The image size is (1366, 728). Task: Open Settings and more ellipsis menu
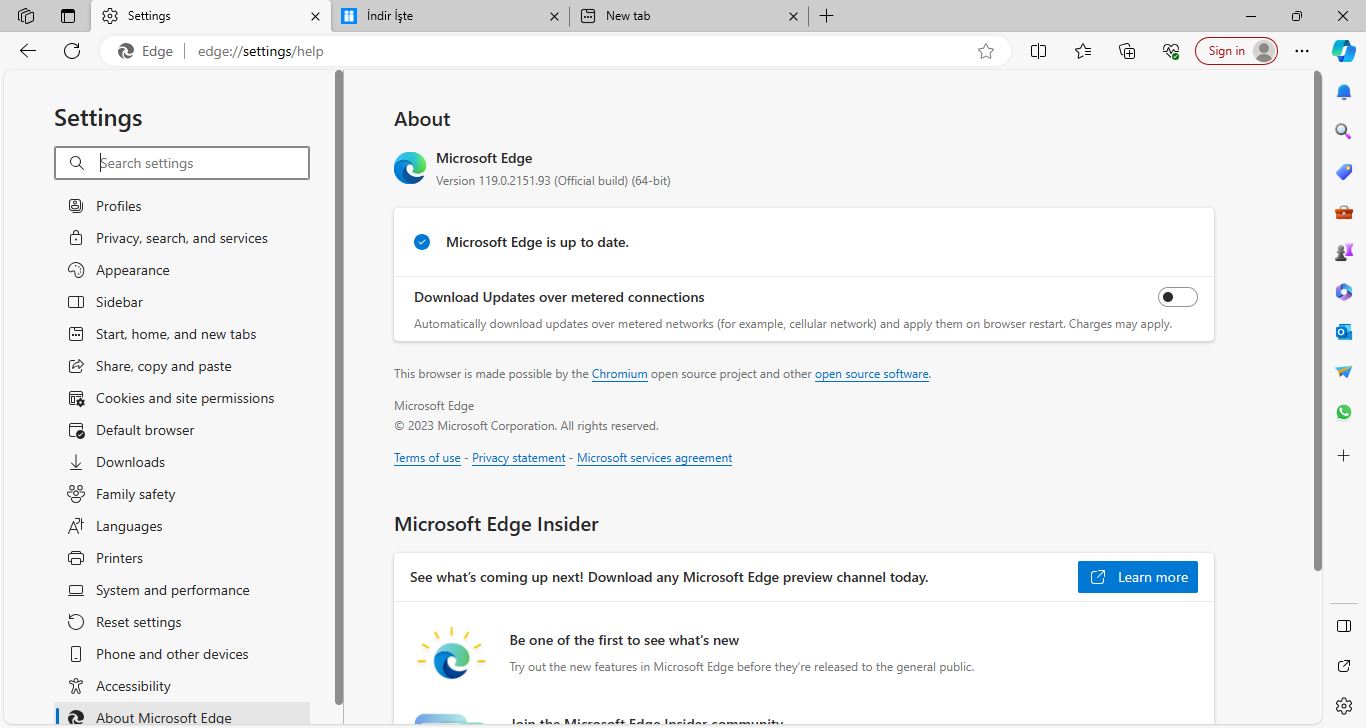click(x=1302, y=51)
